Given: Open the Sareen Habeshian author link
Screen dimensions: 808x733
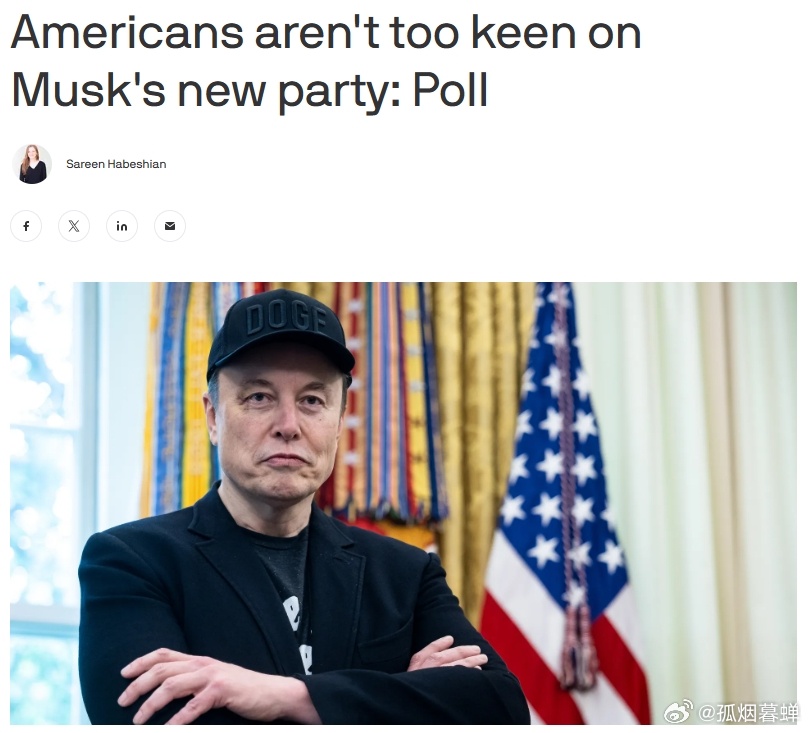Looking at the screenshot, I should [x=116, y=164].
